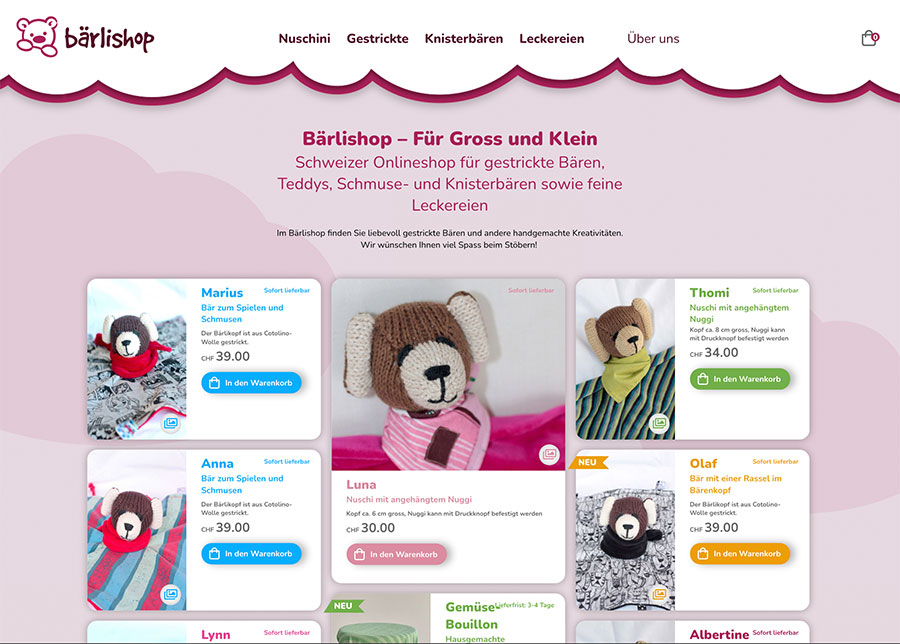This screenshot has width=900, height=644.
Task: Open the shopping cart icon
Action: (x=870, y=38)
